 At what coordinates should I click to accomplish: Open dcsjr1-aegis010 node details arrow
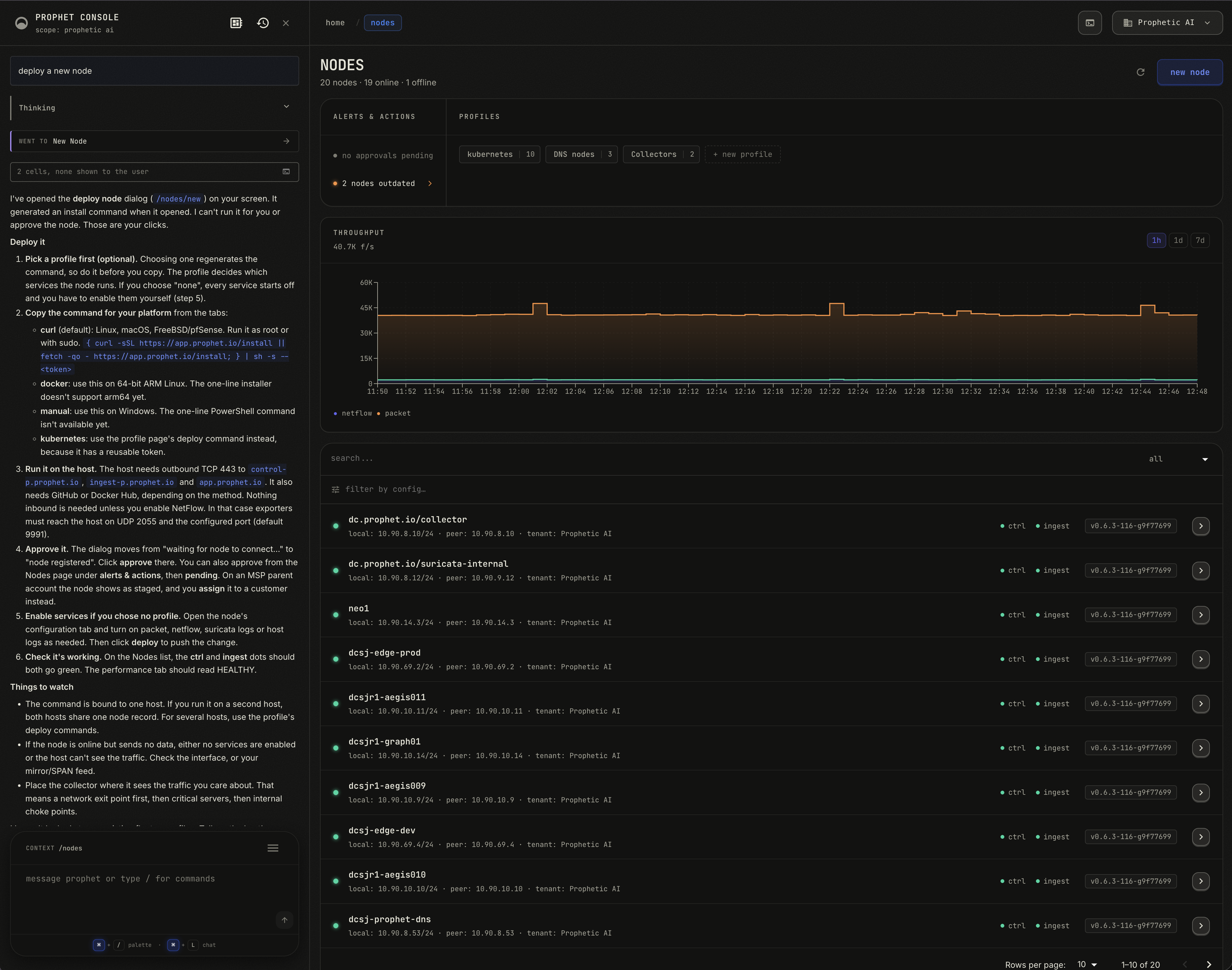[1200, 881]
